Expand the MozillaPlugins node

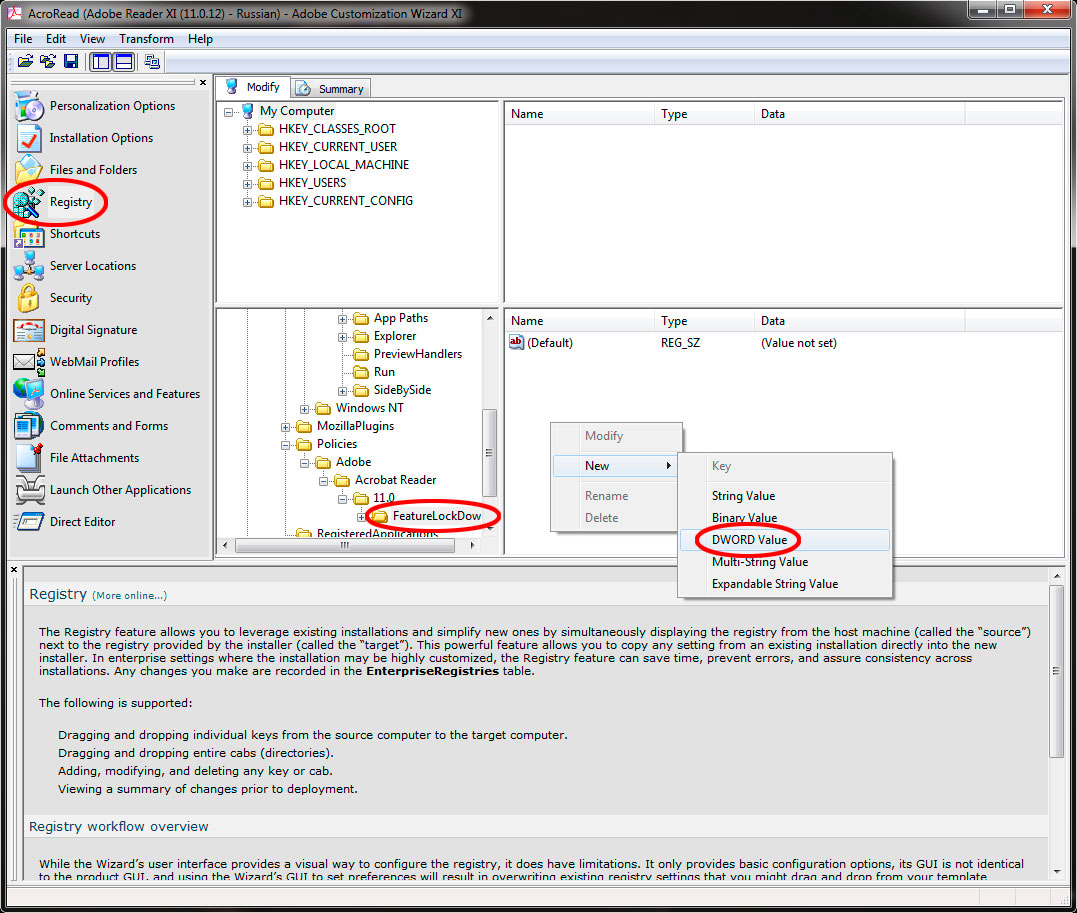285,427
